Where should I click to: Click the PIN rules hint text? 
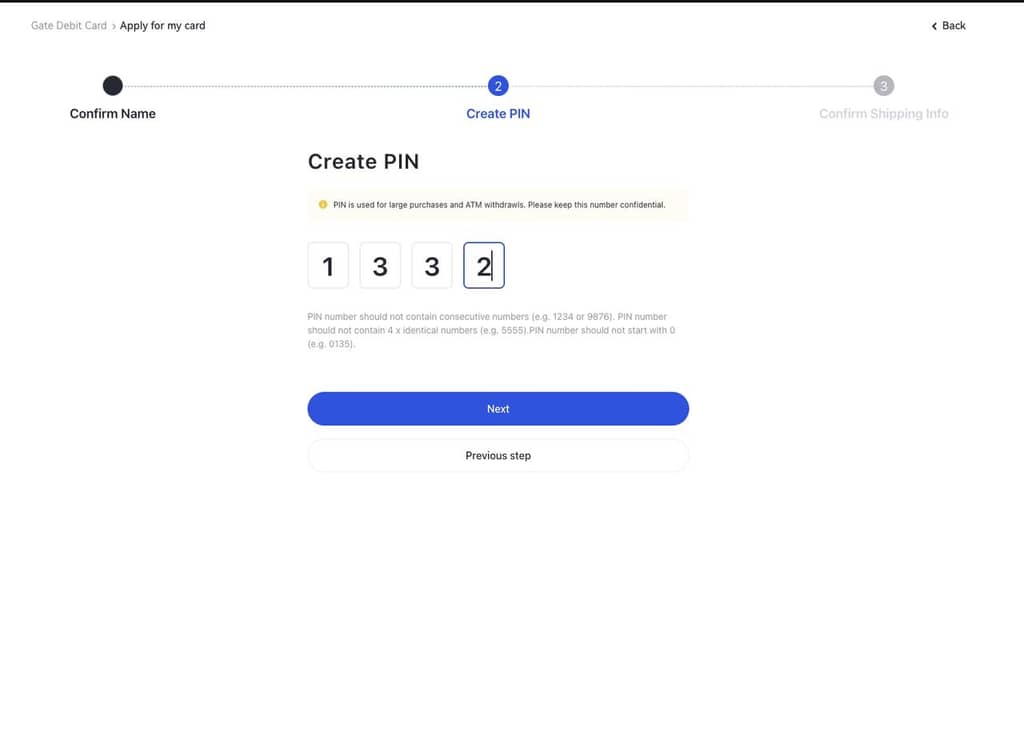(x=491, y=330)
